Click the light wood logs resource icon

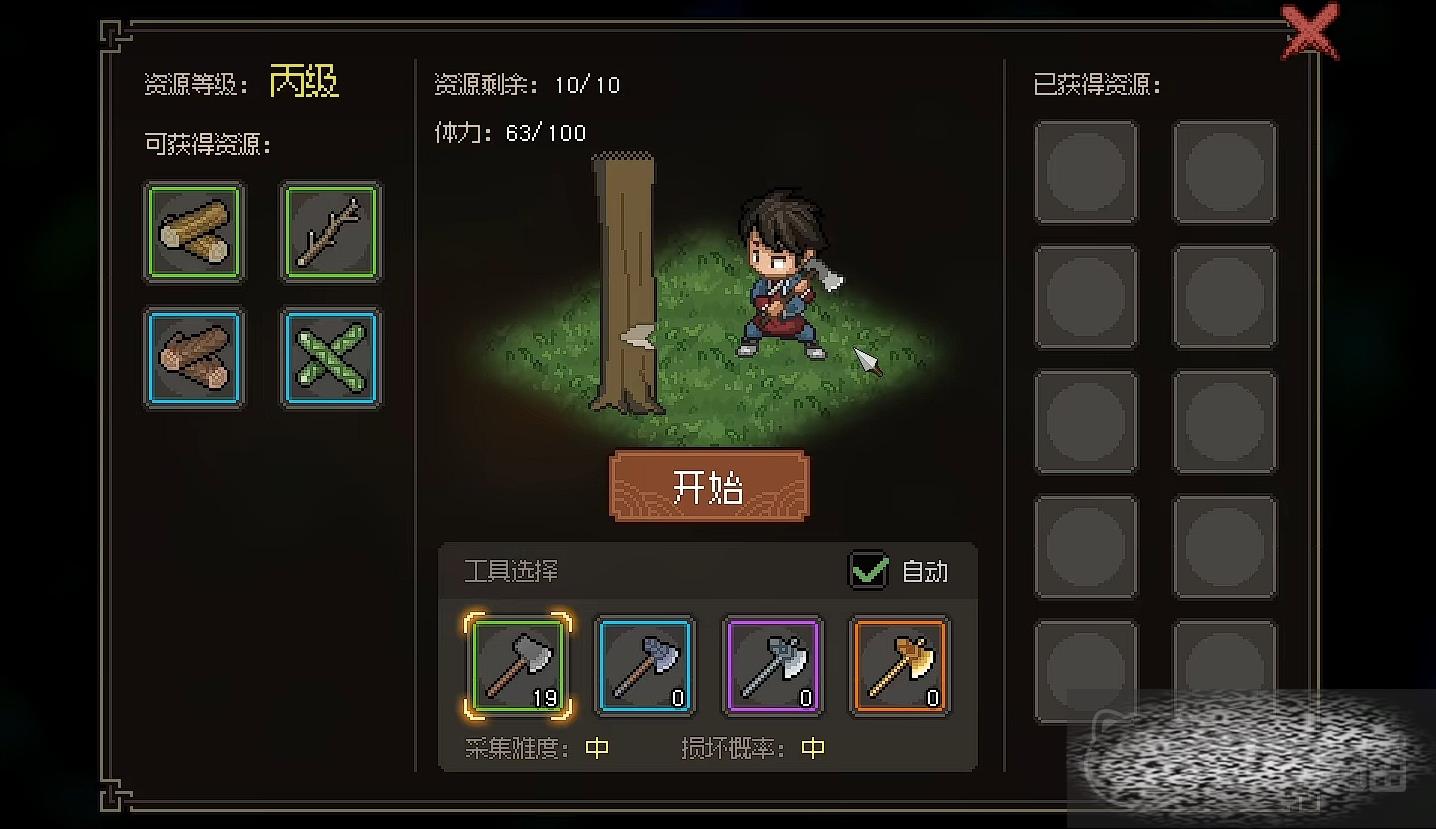(x=194, y=232)
